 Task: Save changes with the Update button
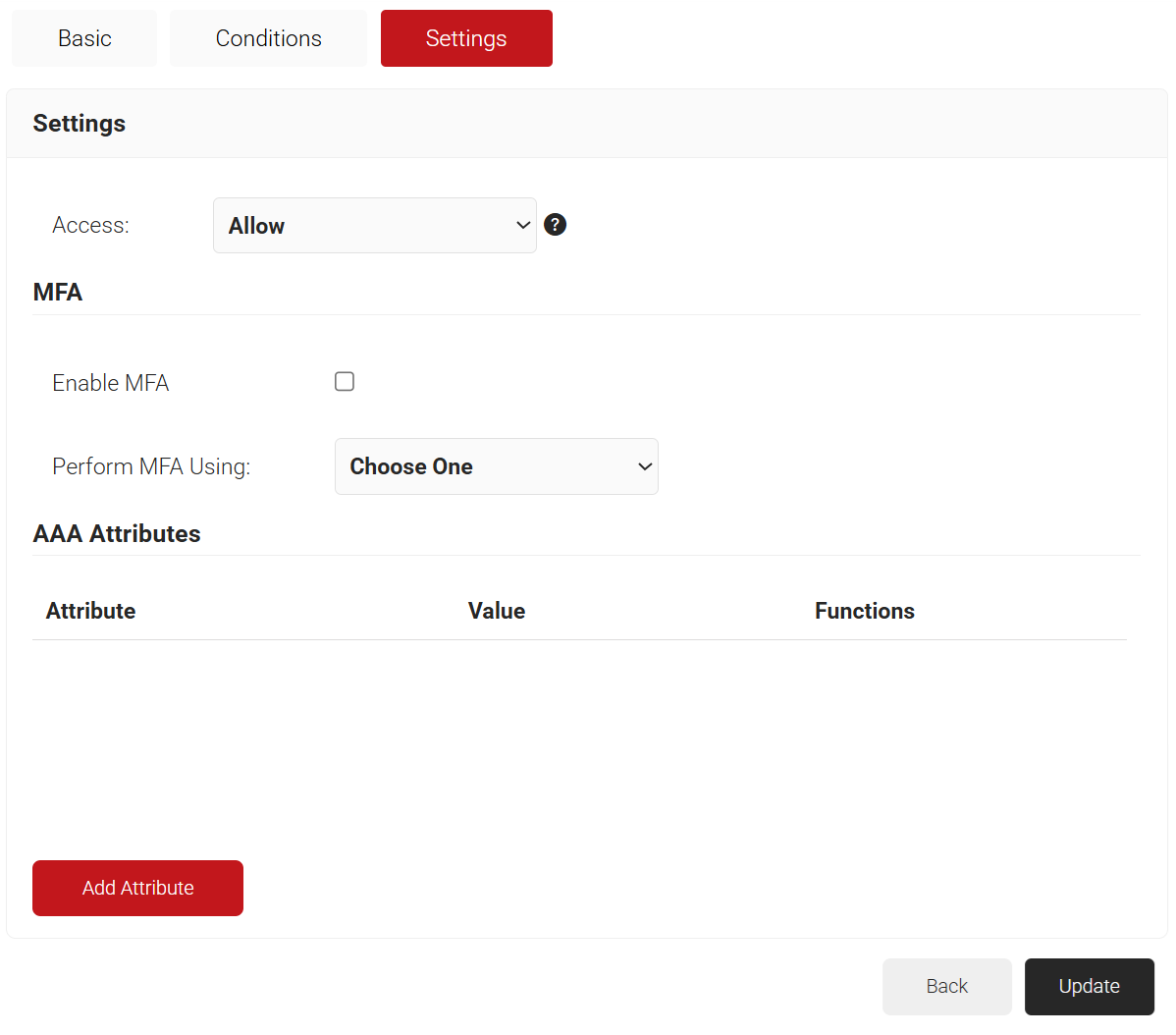click(1089, 986)
